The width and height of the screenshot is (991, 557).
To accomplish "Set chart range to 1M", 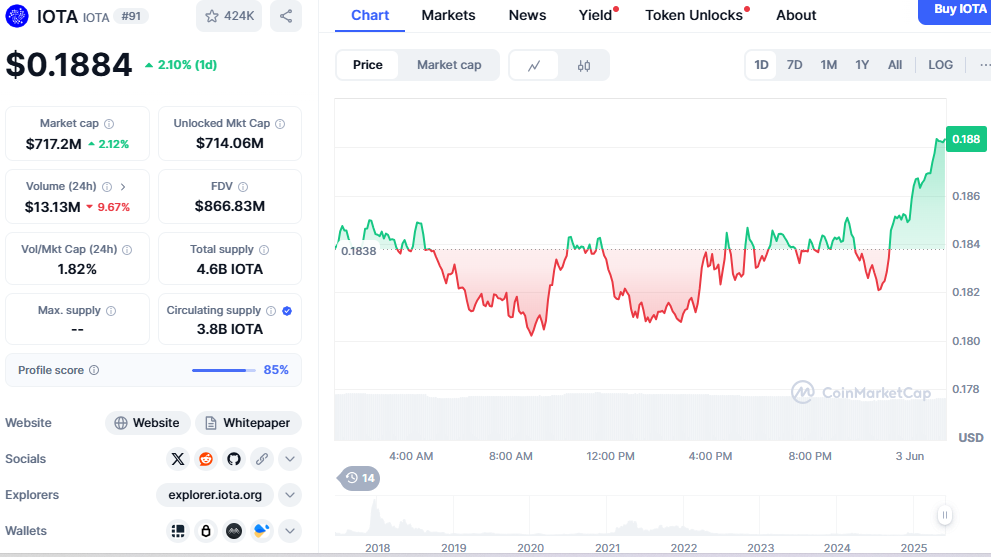I will pos(829,65).
